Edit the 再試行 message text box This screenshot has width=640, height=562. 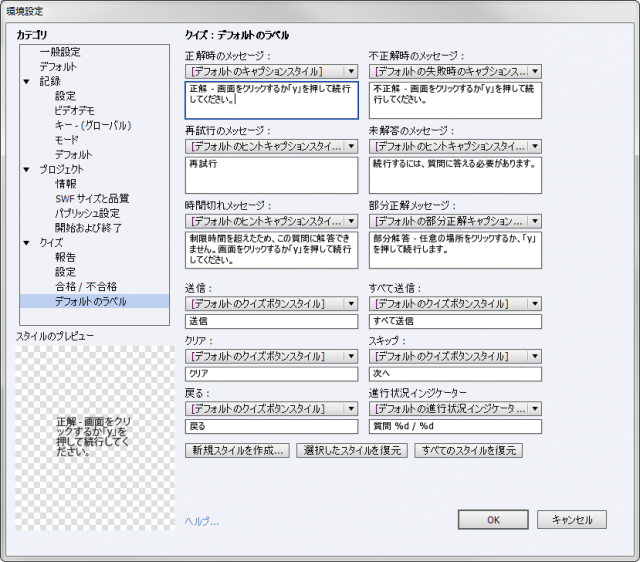[x=271, y=175]
